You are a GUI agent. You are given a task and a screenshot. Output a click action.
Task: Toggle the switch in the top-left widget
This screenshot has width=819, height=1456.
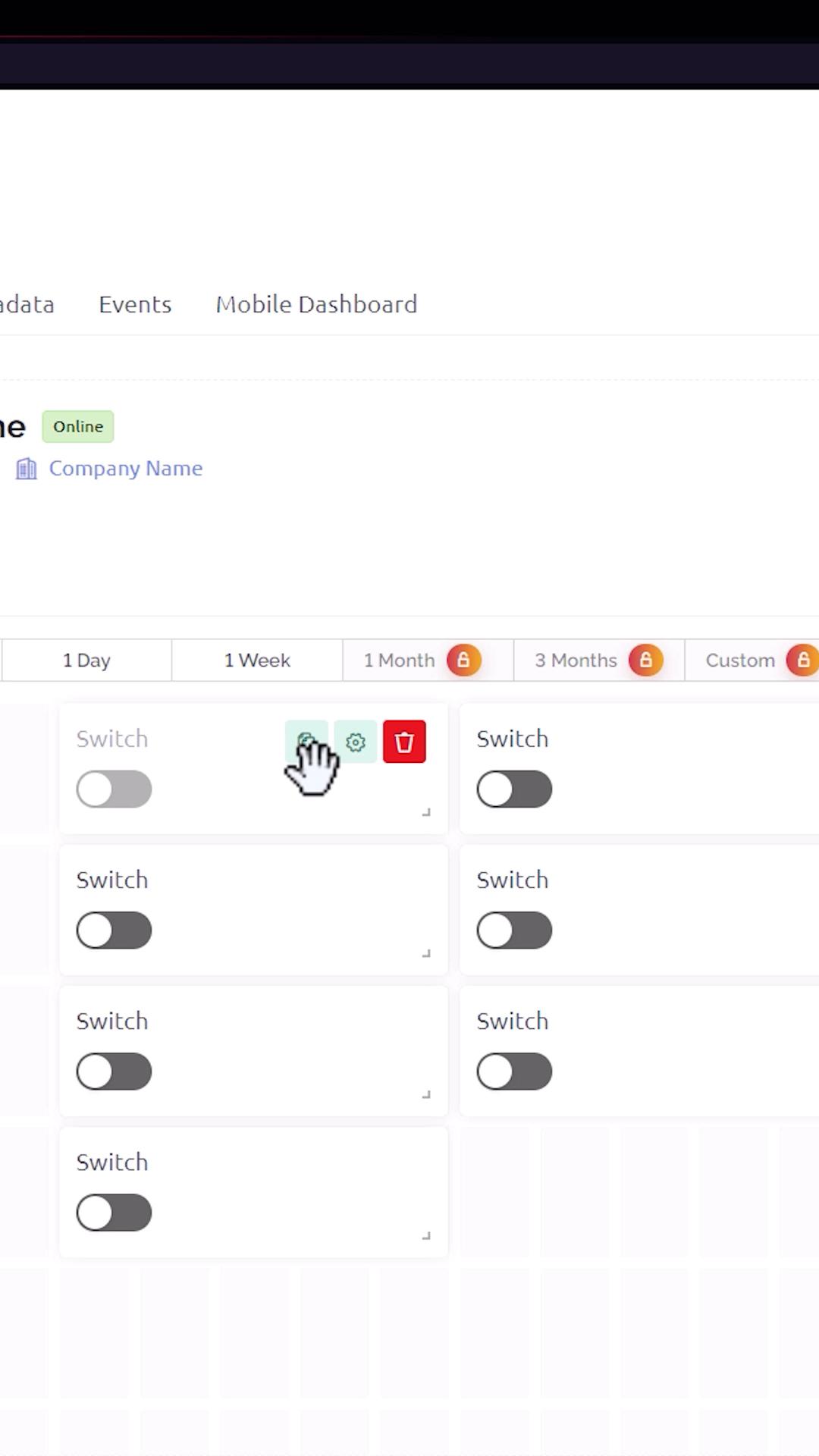(x=114, y=789)
